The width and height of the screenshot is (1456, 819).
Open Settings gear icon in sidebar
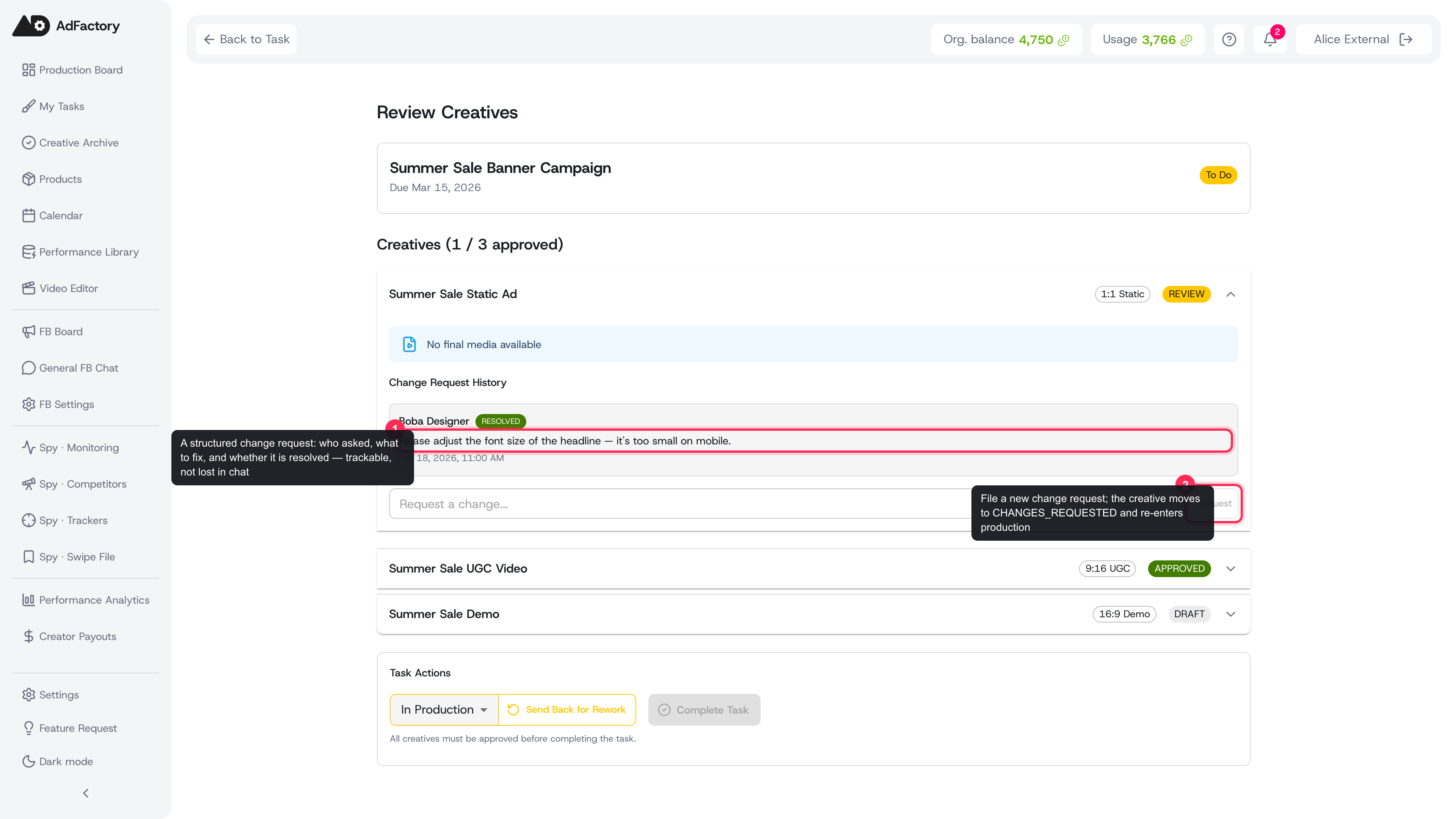point(28,695)
